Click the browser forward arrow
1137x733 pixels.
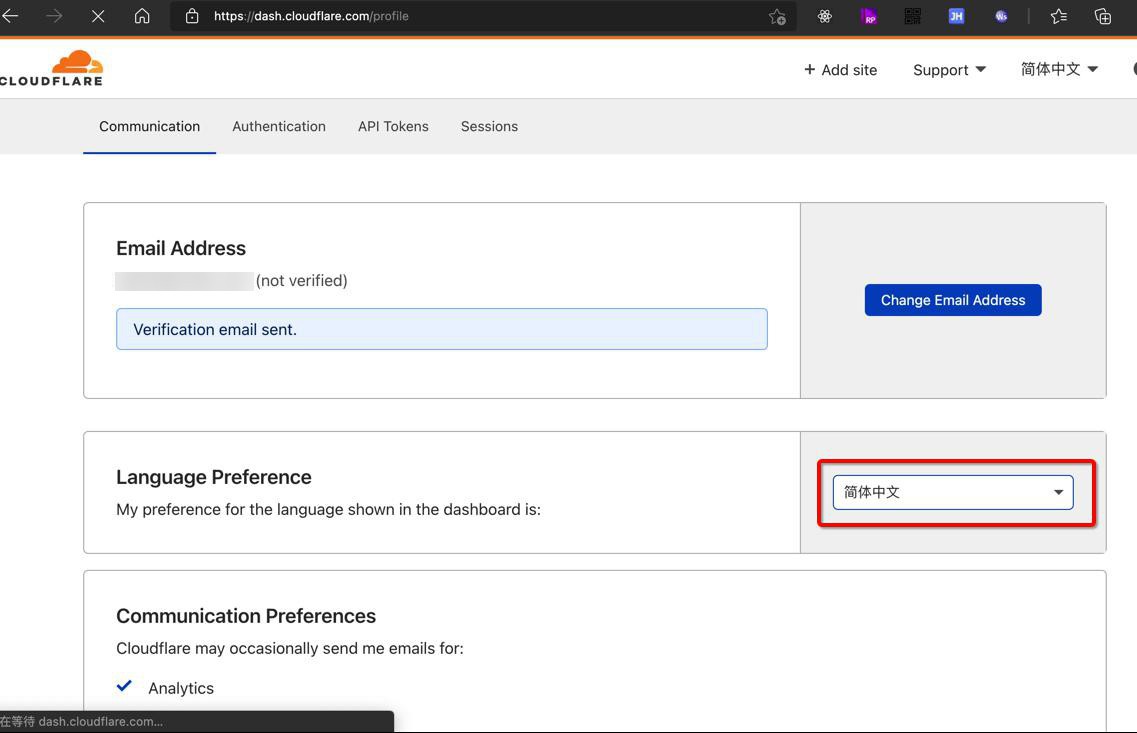54,15
